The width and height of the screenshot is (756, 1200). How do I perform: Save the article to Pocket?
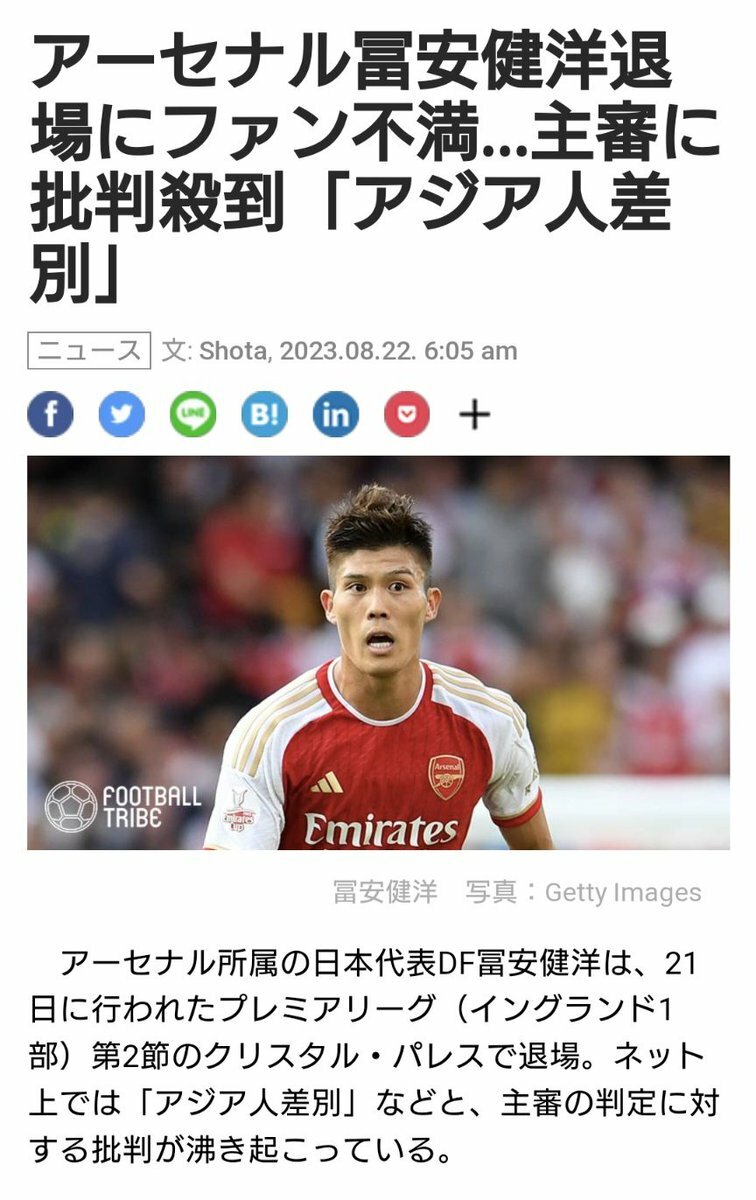point(407,414)
